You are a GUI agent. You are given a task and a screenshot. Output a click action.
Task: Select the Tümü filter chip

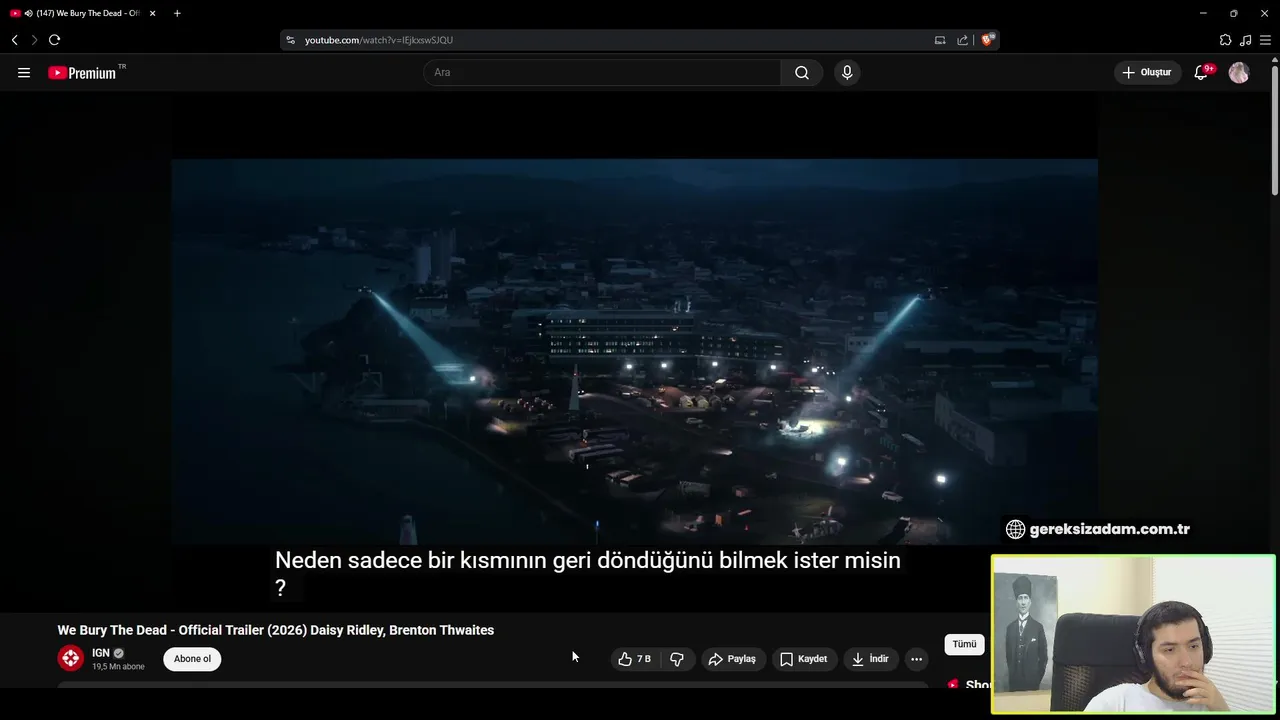click(964, 644)
